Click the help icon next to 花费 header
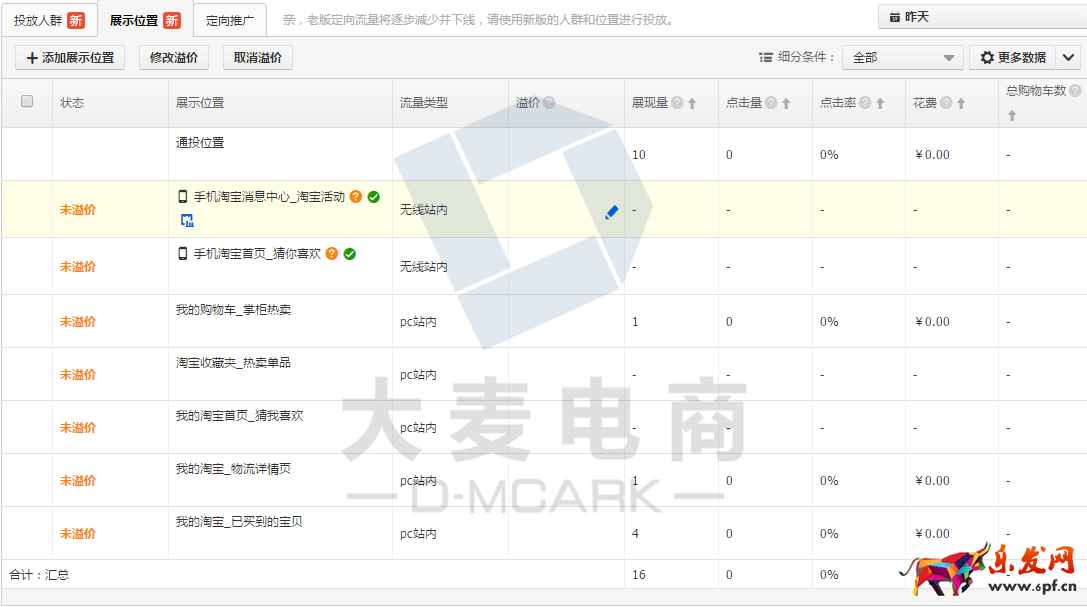The width and height of the screenshot is (1087, 607). tap(945, 103)
